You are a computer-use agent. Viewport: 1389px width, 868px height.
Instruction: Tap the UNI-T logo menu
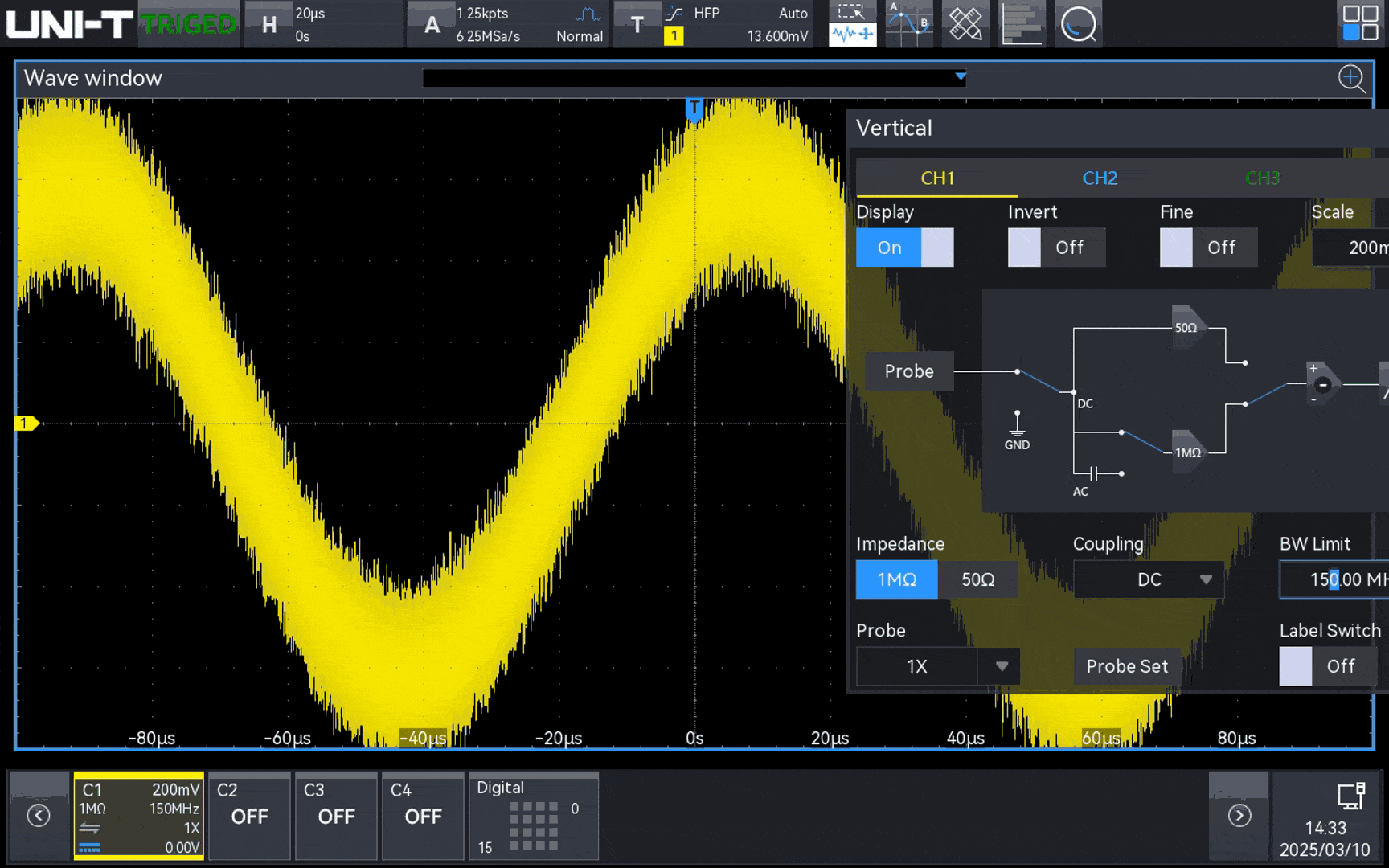[x=69, y=24]
